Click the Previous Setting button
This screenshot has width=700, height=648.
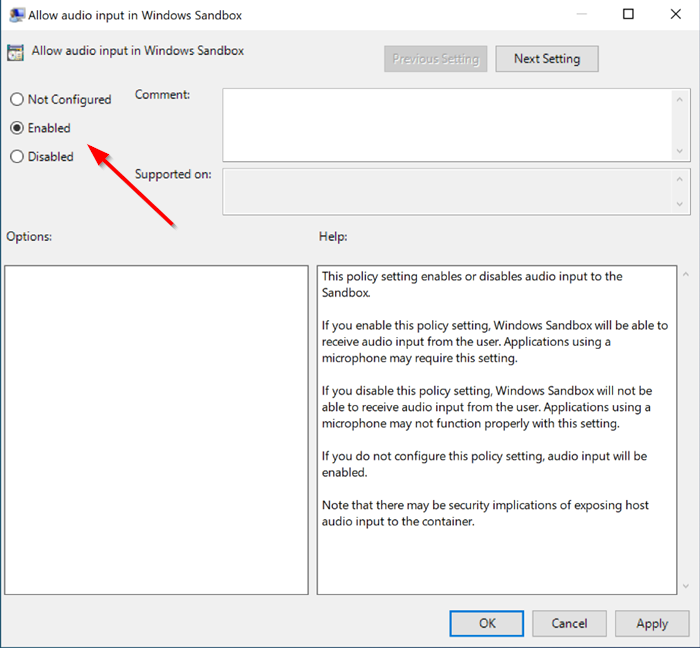point(435,58)
